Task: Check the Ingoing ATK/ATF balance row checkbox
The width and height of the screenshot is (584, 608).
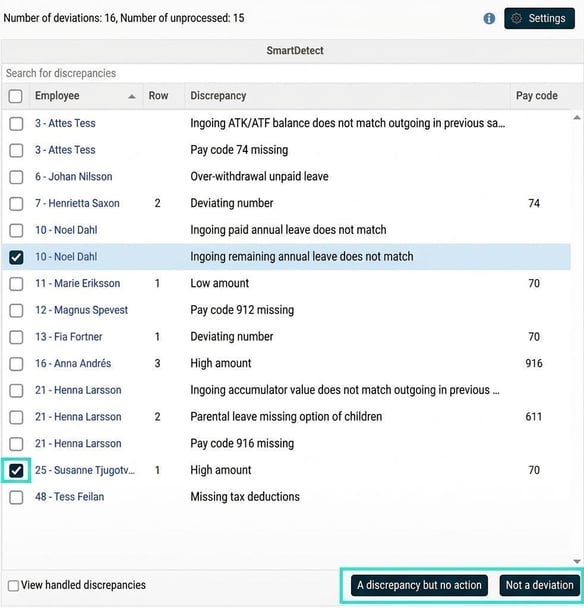Action: [16, 124]
